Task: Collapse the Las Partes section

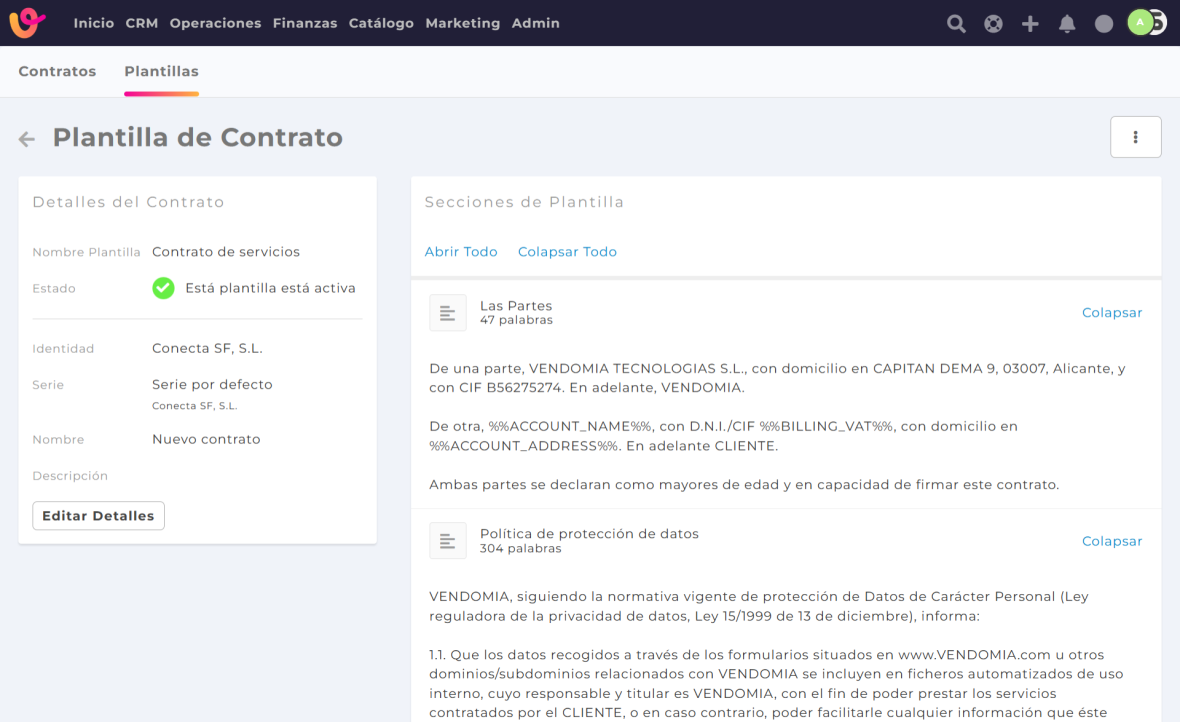Action: [1111, 313]
